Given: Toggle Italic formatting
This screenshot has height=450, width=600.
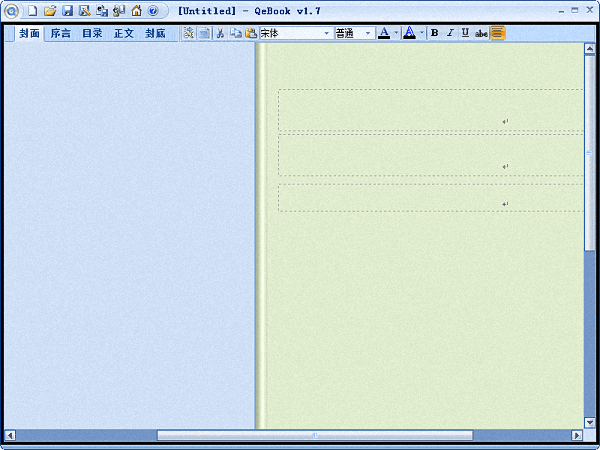Looking at the screenshot, I should click(450, 33).
